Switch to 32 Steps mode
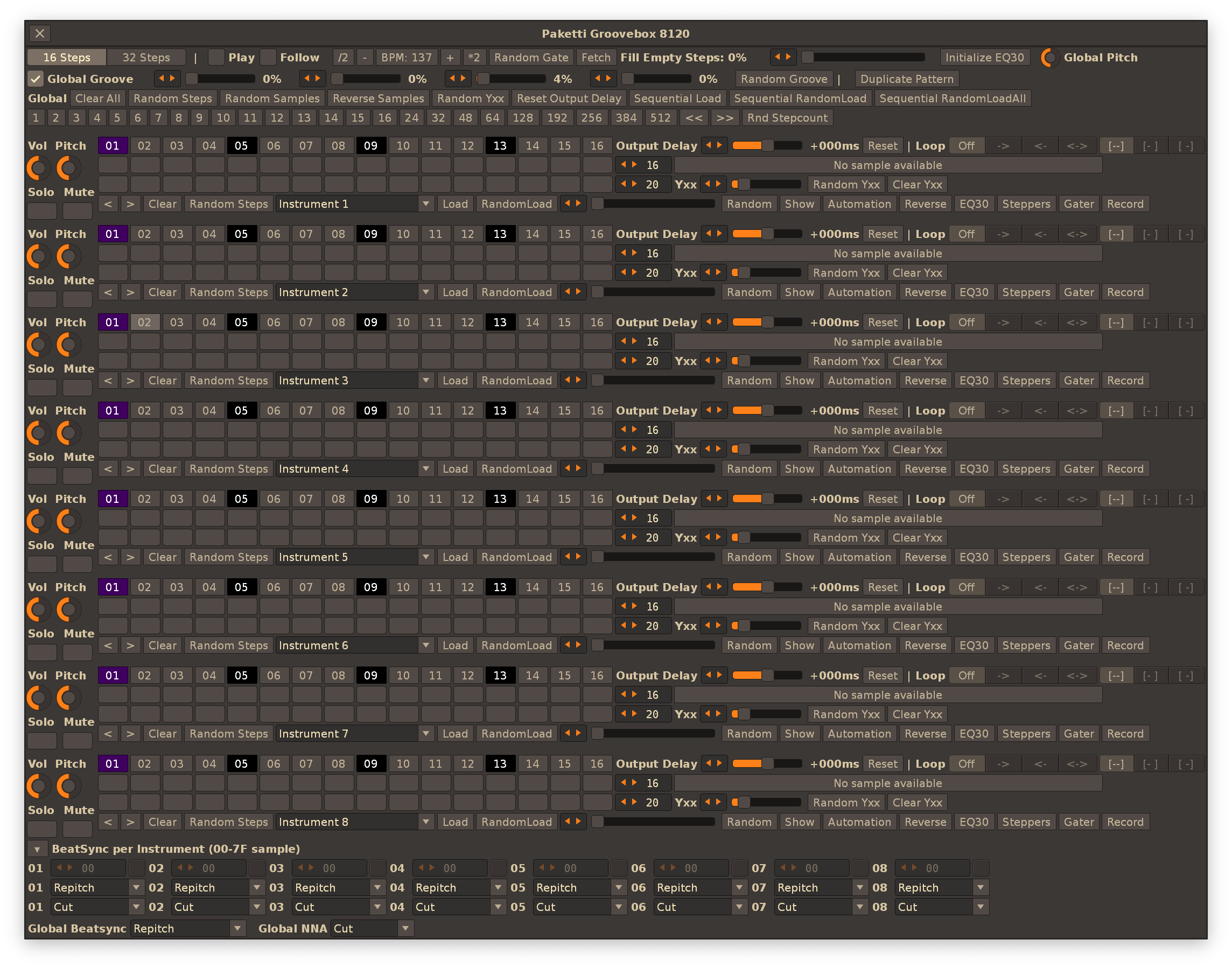Viewport: 1232px width, 968px height. point(146,57)
